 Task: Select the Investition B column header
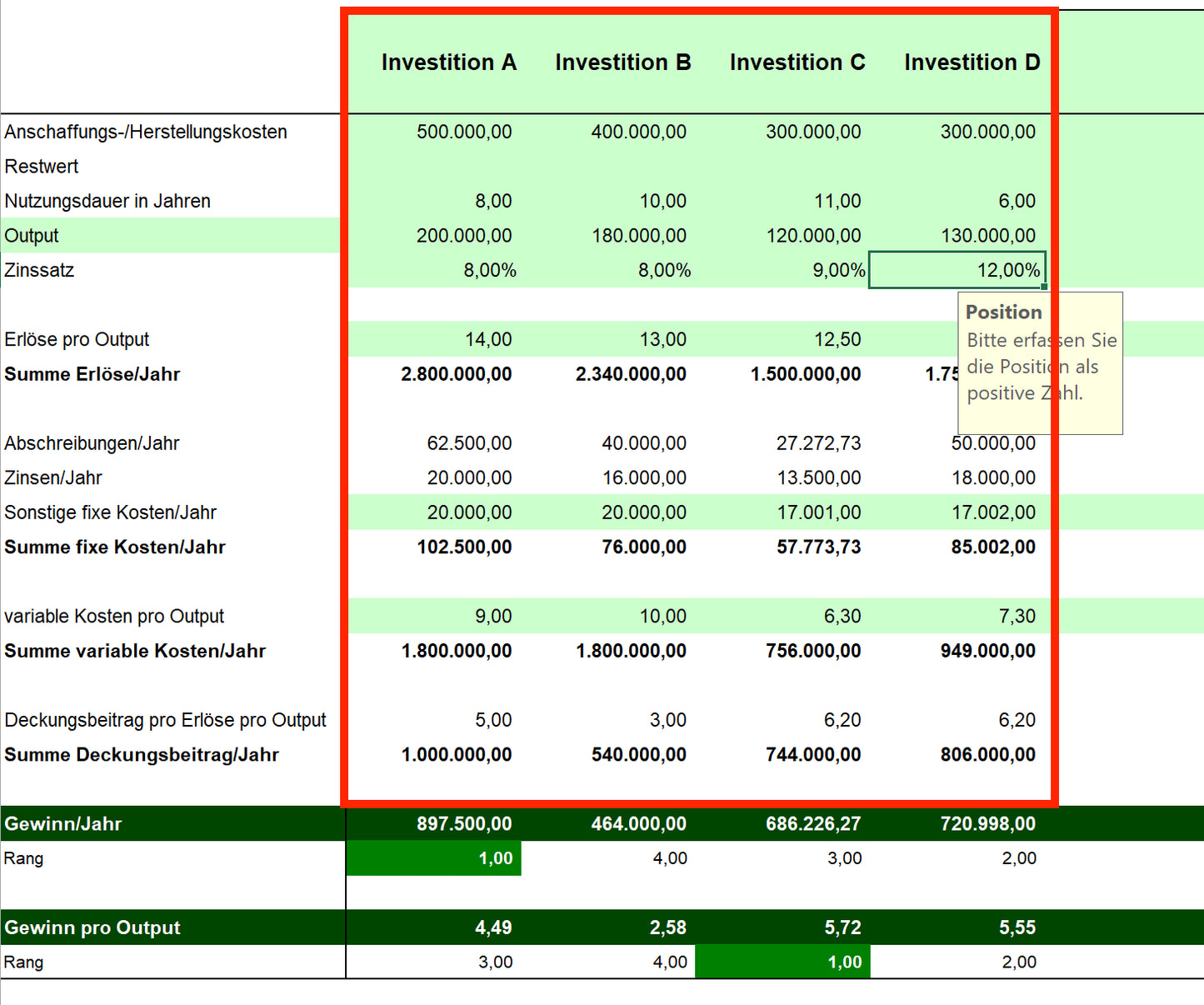(x=623, y=62)
